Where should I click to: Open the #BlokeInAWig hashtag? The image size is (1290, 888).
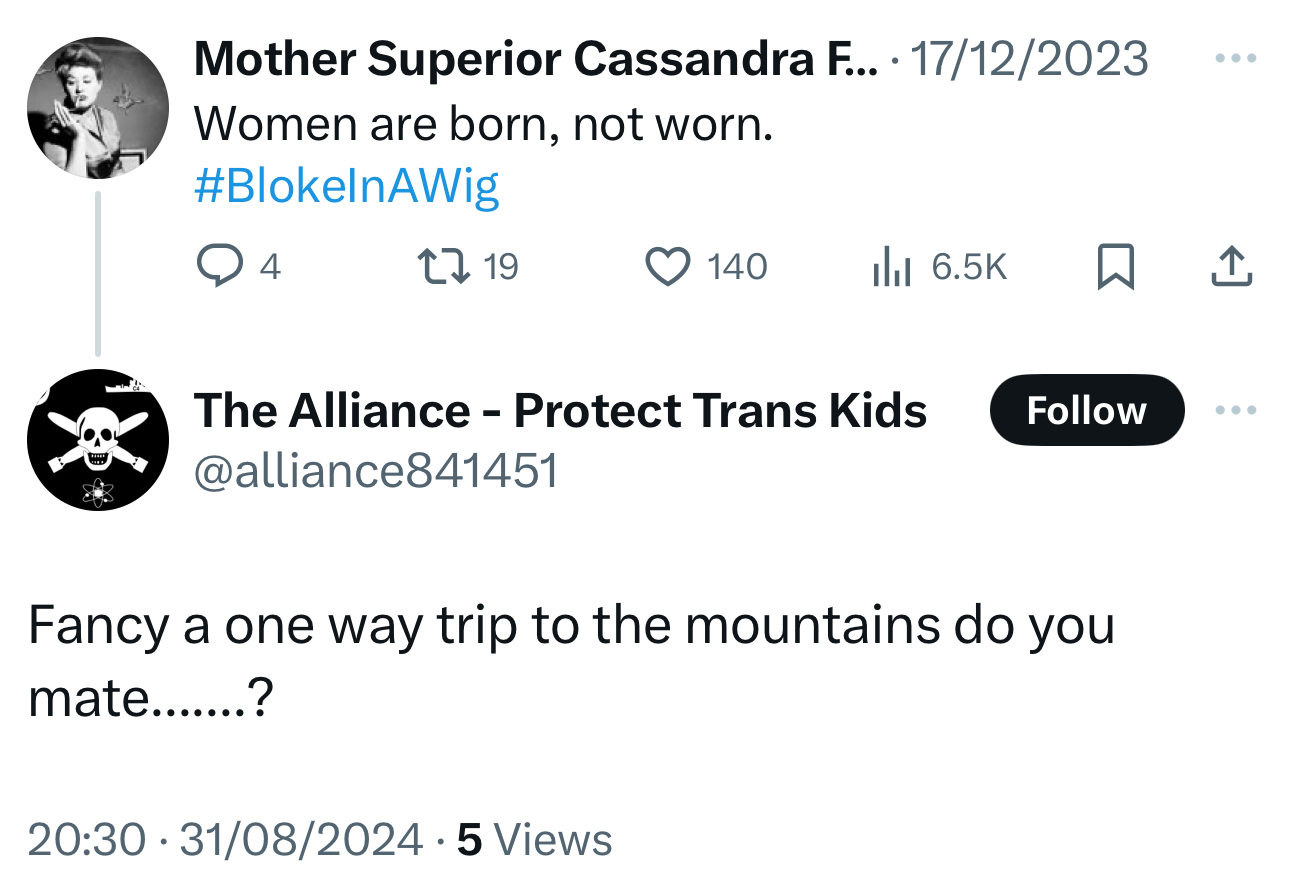click(346, 186)
